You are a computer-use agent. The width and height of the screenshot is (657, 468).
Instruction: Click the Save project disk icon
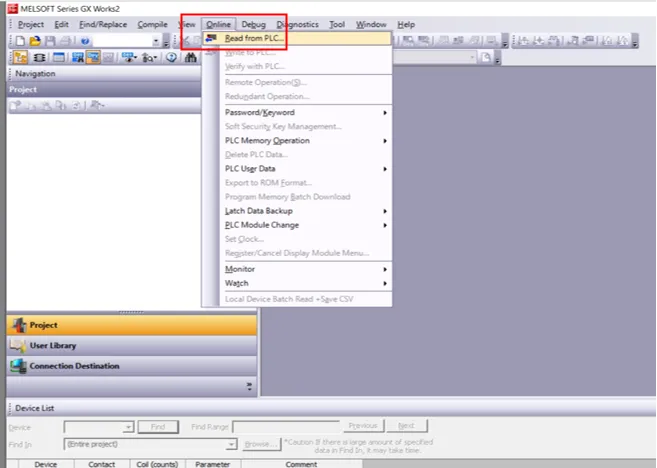pyautogui.click(x=50, y=41)
